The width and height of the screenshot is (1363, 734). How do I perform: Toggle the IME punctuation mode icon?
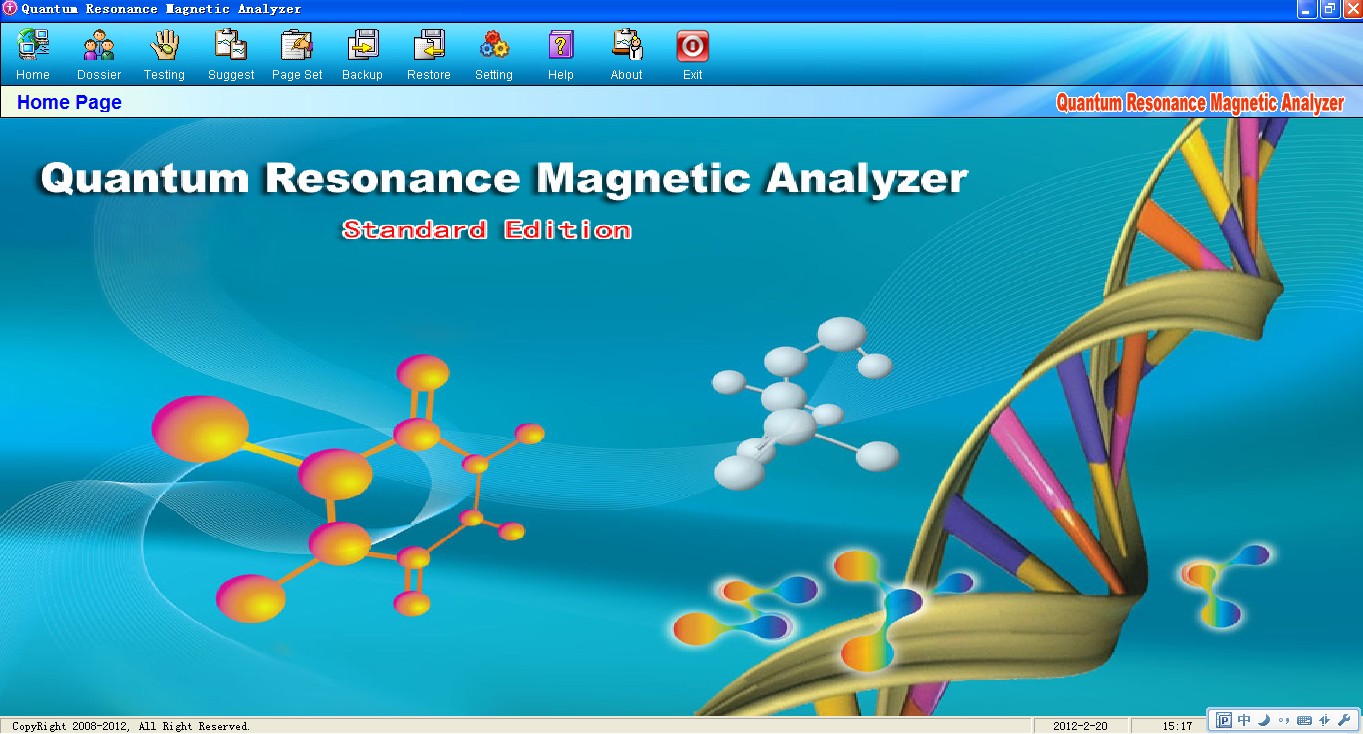click(1284, 720)
